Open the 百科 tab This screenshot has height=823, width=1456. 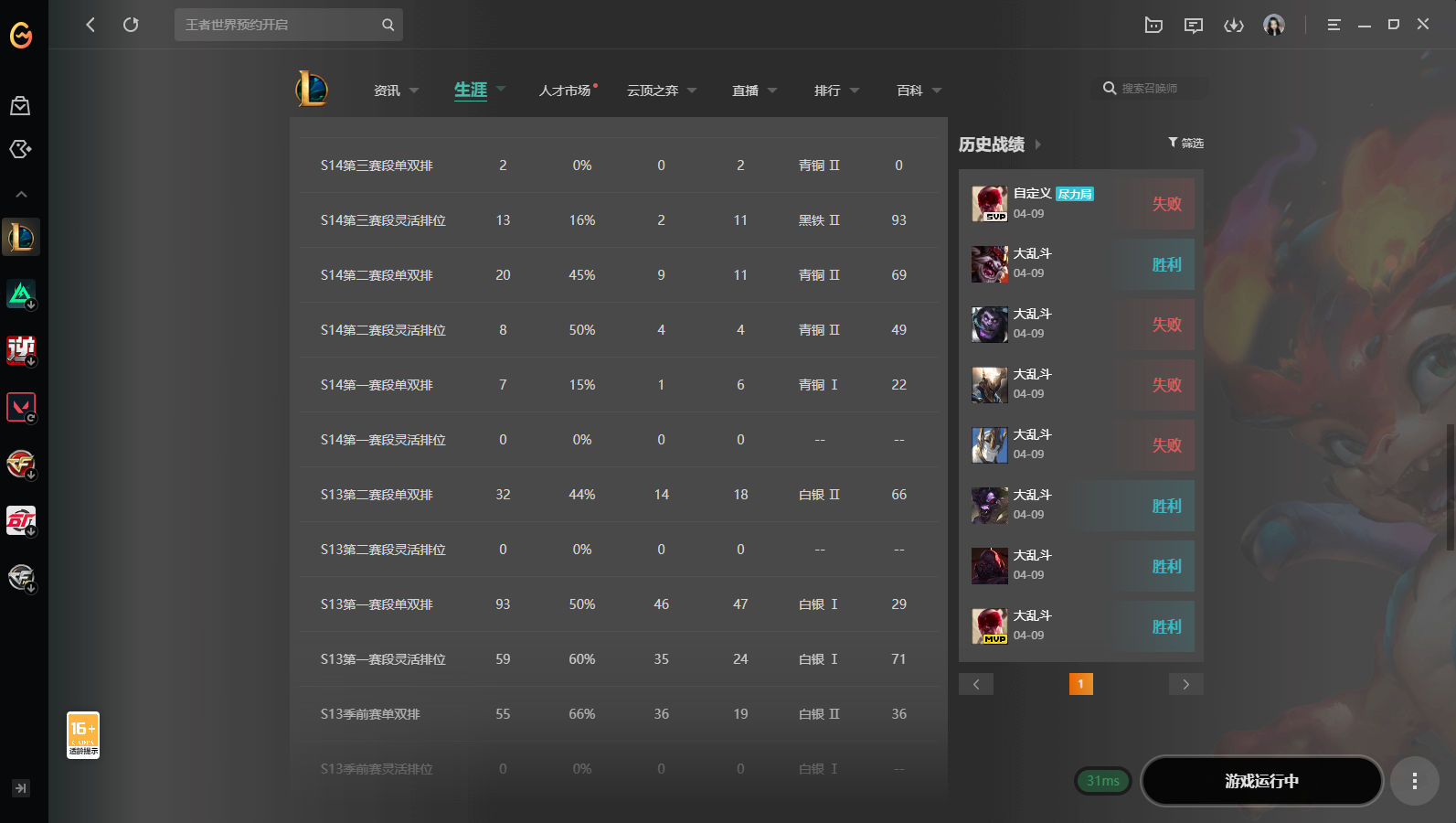tap(909, 91)
